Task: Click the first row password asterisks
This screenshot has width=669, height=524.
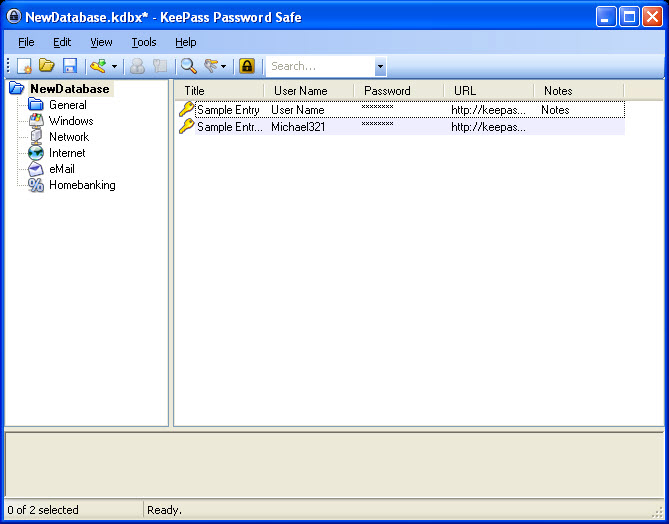Action: (x=377, y=107)
